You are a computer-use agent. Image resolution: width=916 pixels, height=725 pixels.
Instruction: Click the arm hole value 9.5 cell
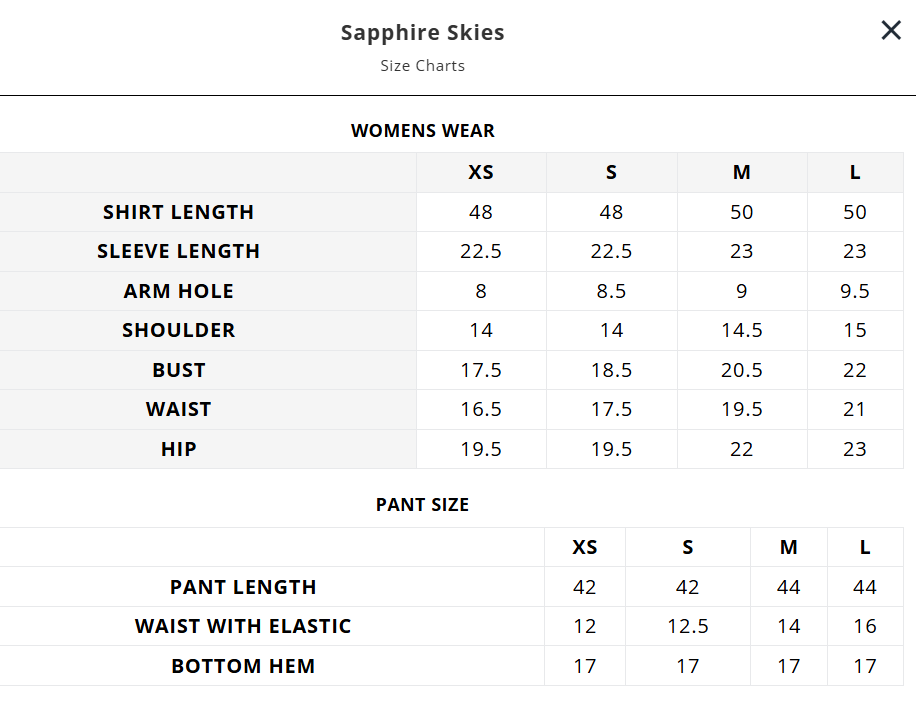point(855,291)
